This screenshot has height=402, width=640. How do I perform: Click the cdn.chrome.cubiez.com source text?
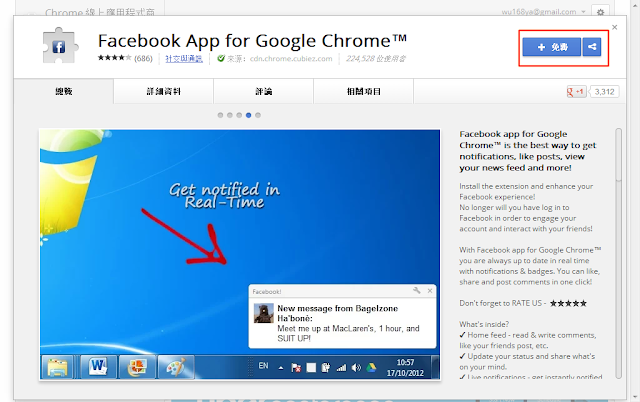pos(291,59)
